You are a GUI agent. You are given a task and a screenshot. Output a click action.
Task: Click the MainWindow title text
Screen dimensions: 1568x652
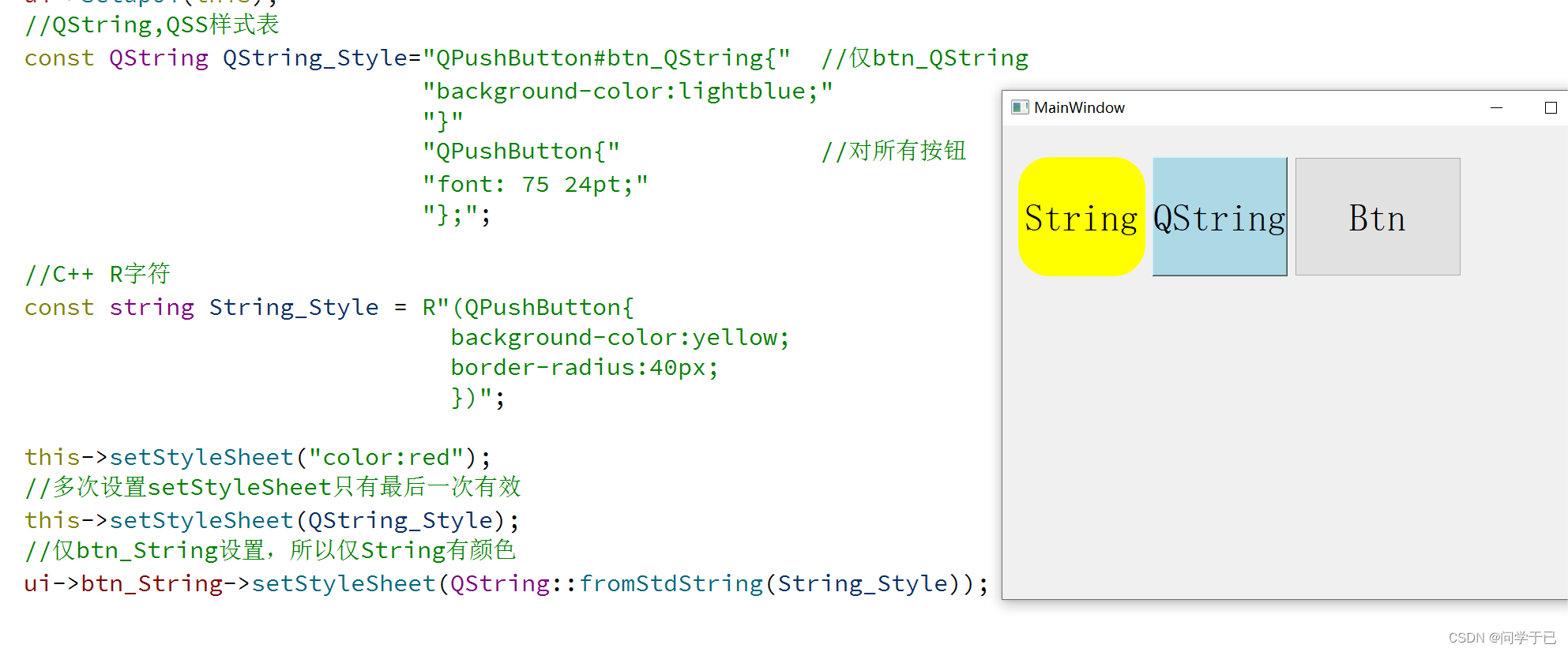tap(1079, 107)
